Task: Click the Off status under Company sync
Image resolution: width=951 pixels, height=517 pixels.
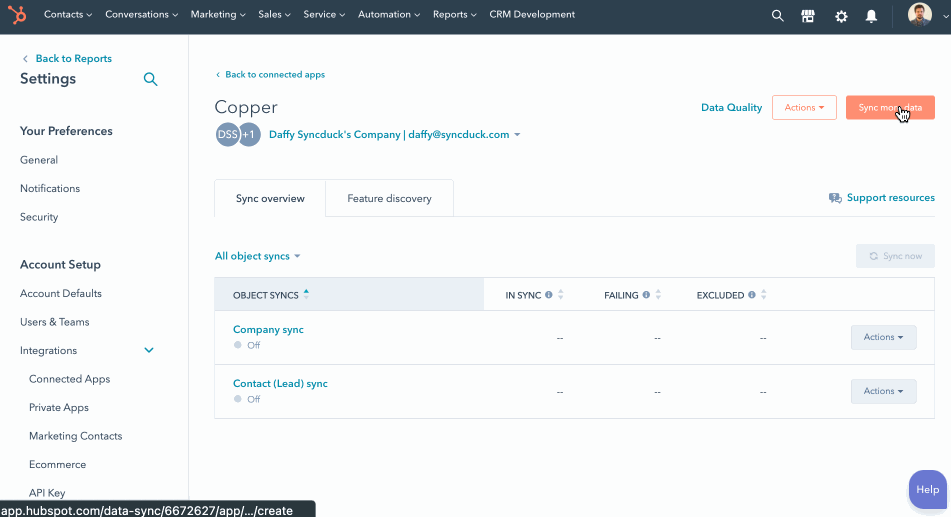Action: pos(247,345)
